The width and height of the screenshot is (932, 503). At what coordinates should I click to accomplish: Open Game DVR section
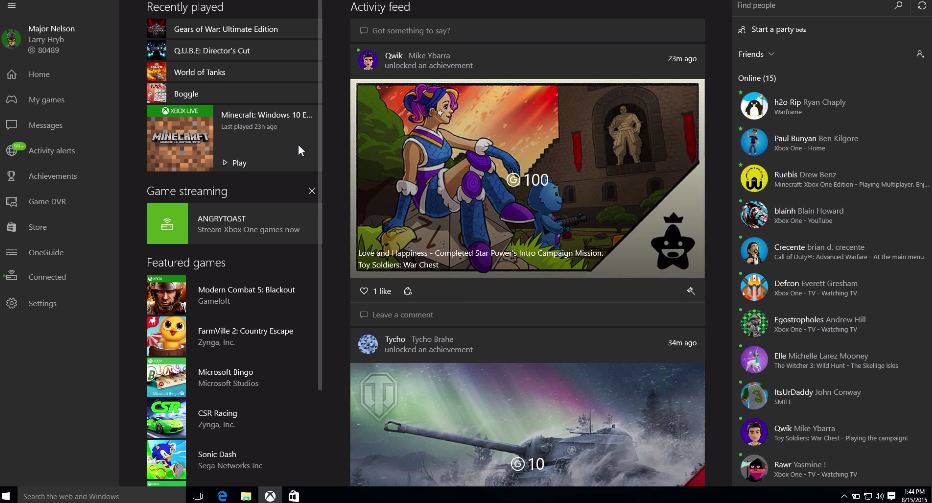click(47, 202)
